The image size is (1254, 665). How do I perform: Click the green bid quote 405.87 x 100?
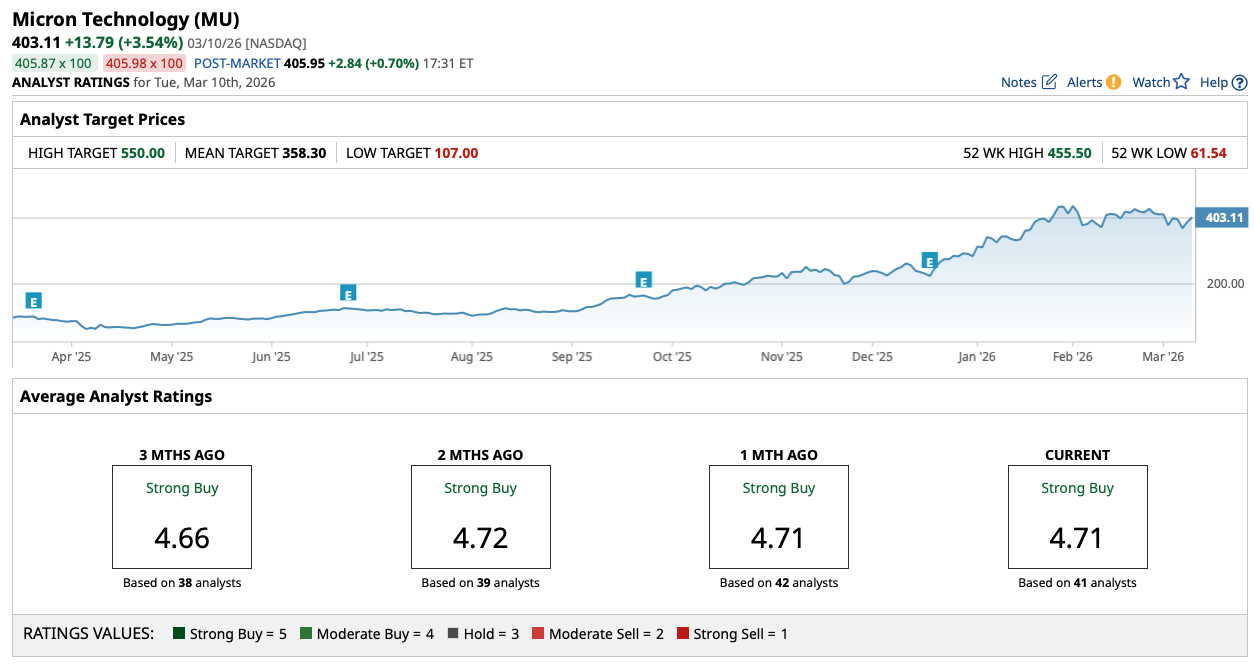(53, 63)
